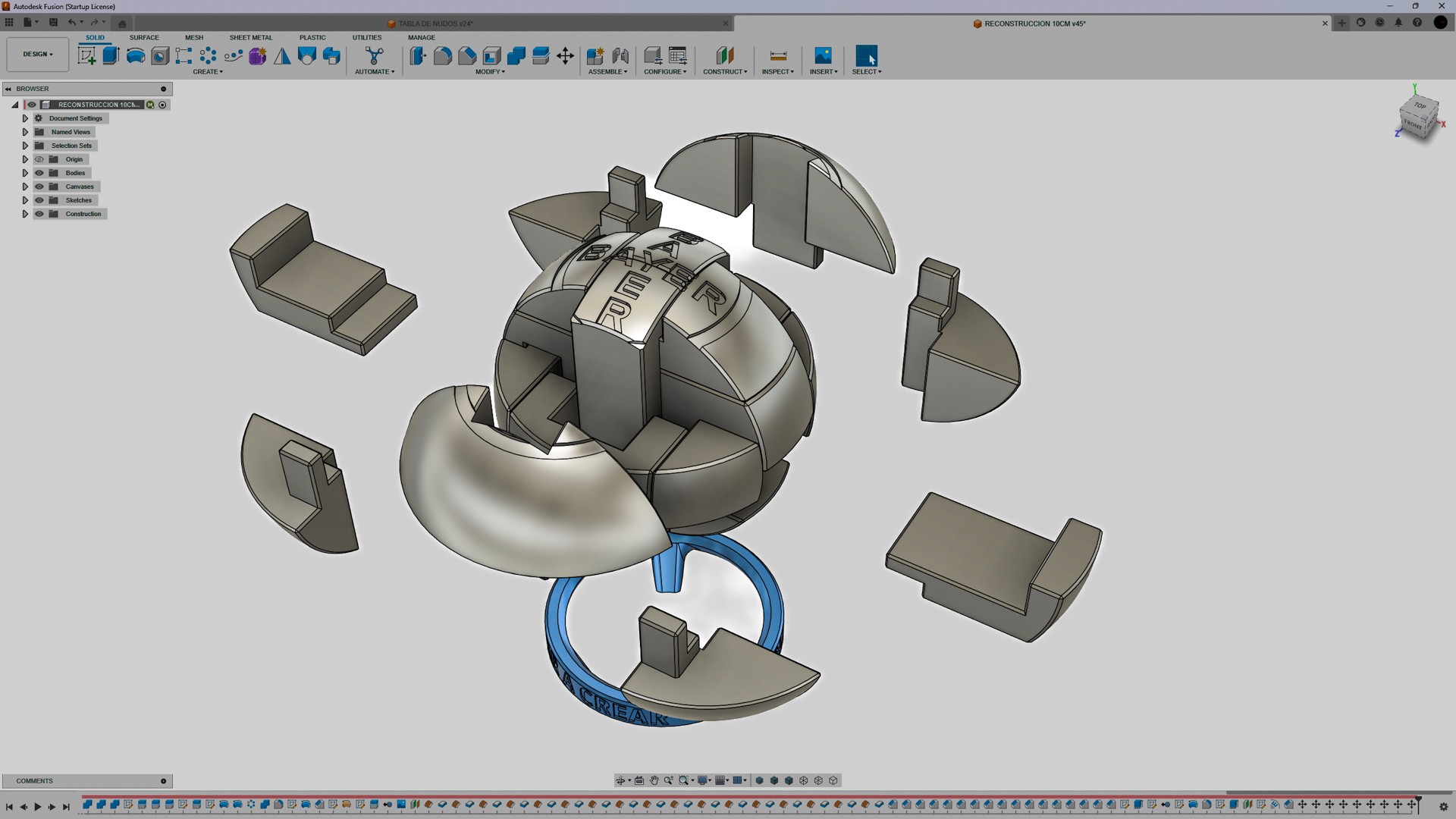Show the Origin folder with eye icon

coord(39,159)
